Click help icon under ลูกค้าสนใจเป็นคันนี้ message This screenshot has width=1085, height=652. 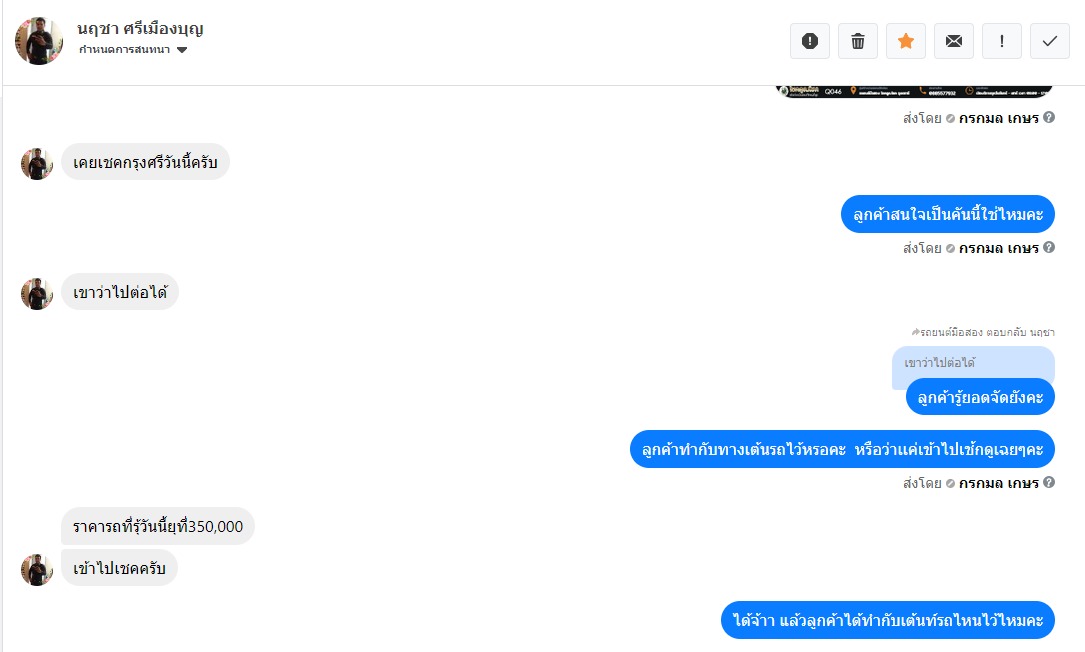[x=1049, y=247]
